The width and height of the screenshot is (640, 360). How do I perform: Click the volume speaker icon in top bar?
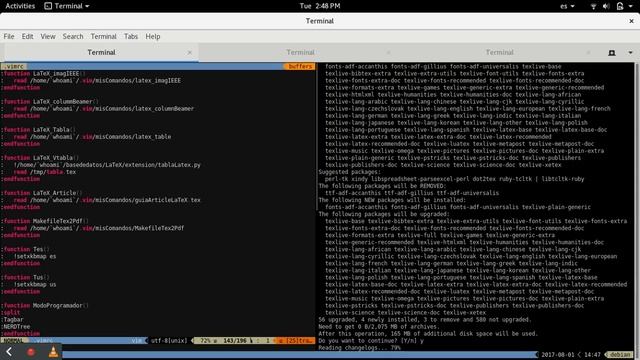point(606,6)
